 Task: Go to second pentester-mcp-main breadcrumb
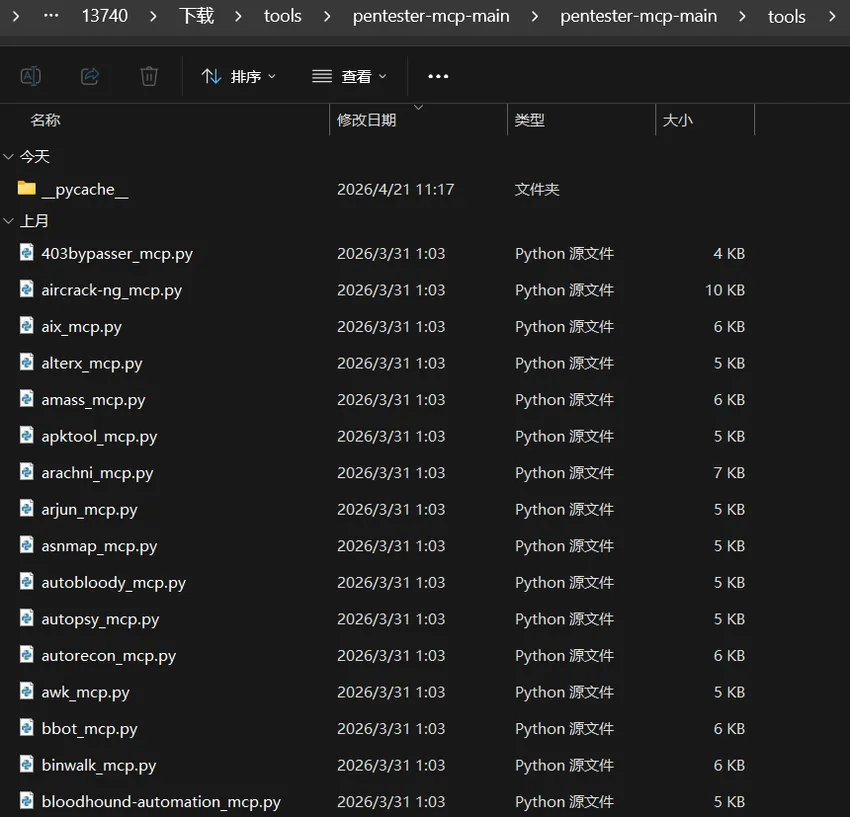(639, 16)
